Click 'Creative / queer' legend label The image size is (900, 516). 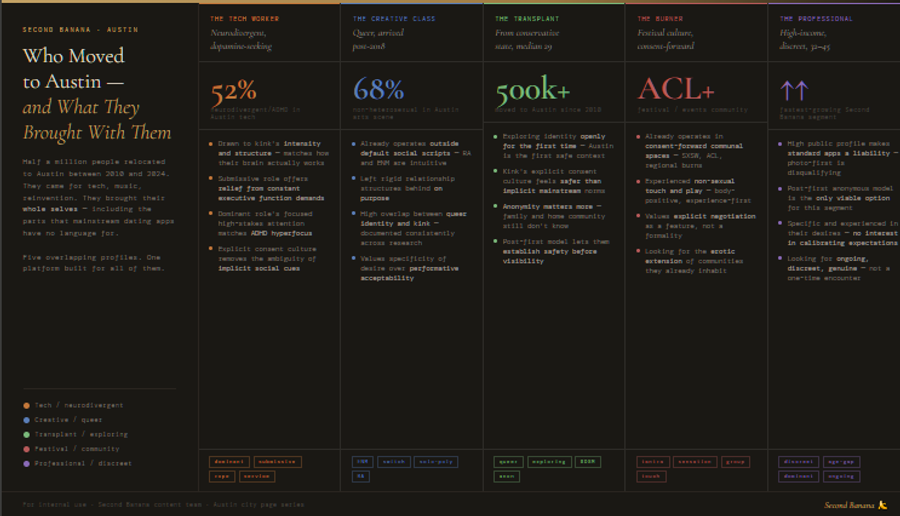click(x=68, y=420)
